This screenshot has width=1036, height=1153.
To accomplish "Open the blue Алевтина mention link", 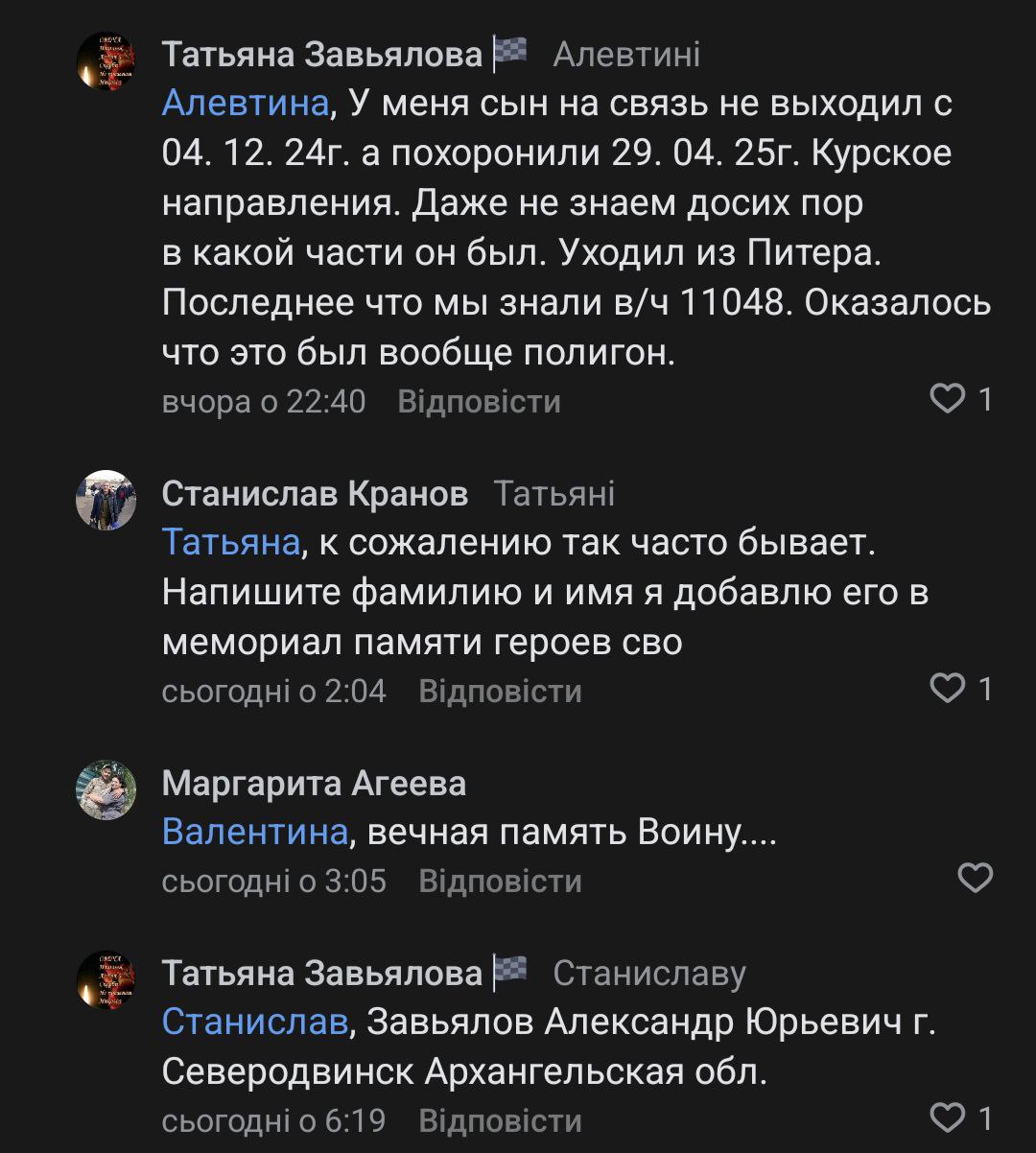I will point(245,103).
